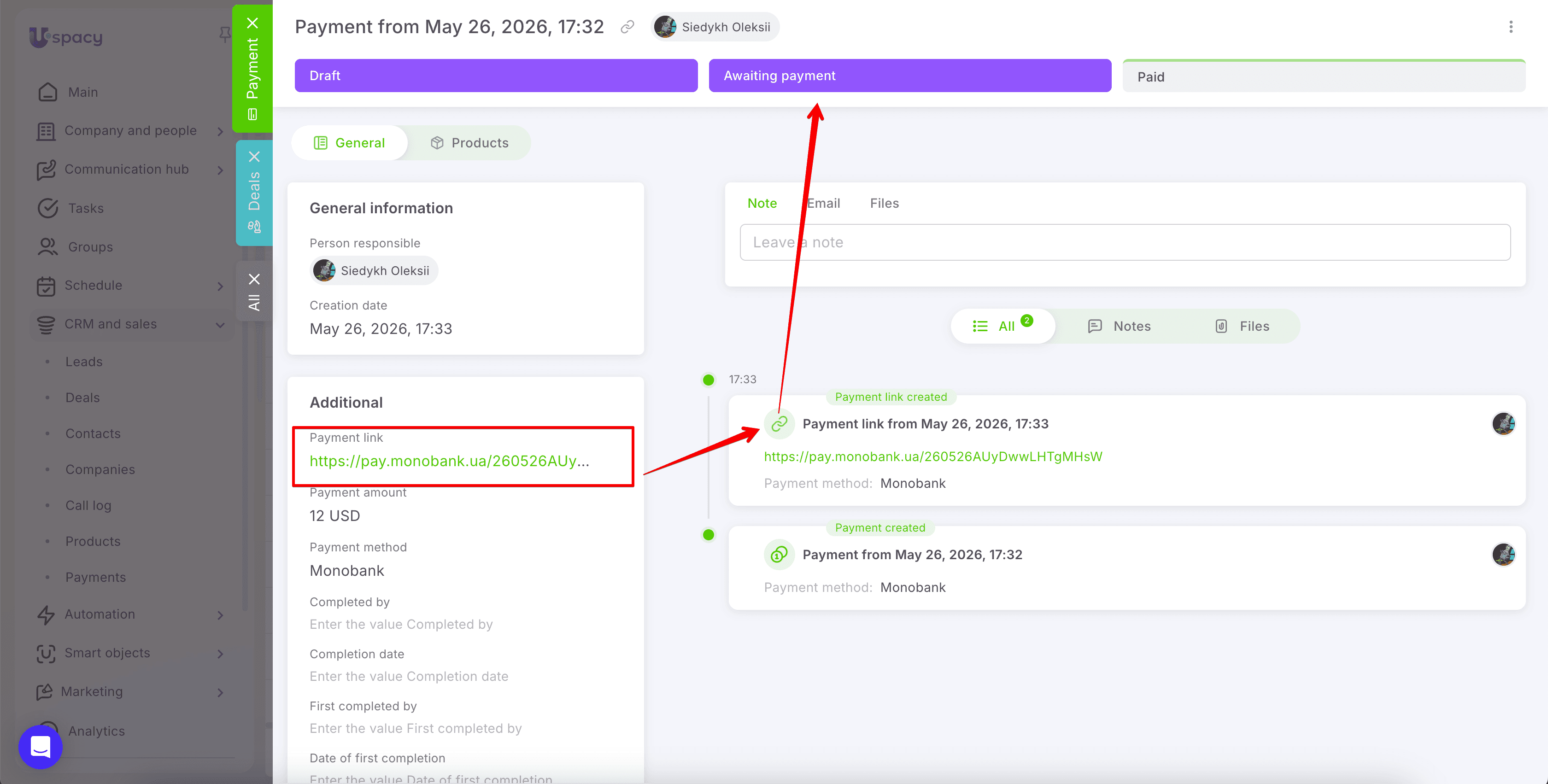Click author avatar on Payment link entry

click(x=1503, y=424)
